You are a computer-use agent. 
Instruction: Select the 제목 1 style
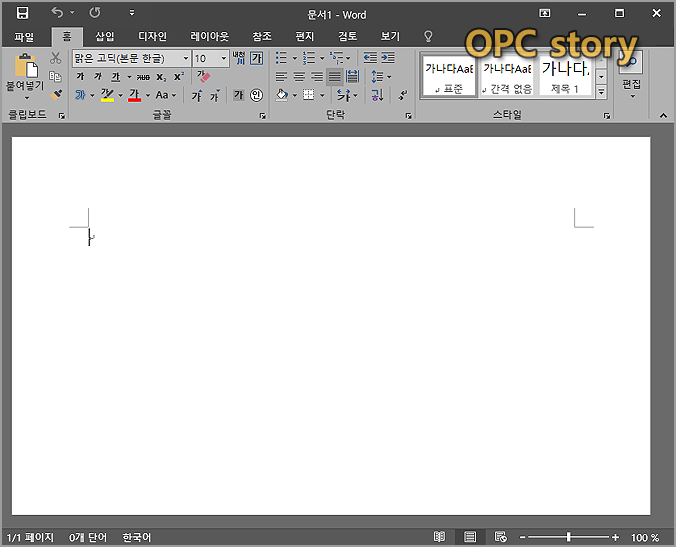(x=565, y=77)
